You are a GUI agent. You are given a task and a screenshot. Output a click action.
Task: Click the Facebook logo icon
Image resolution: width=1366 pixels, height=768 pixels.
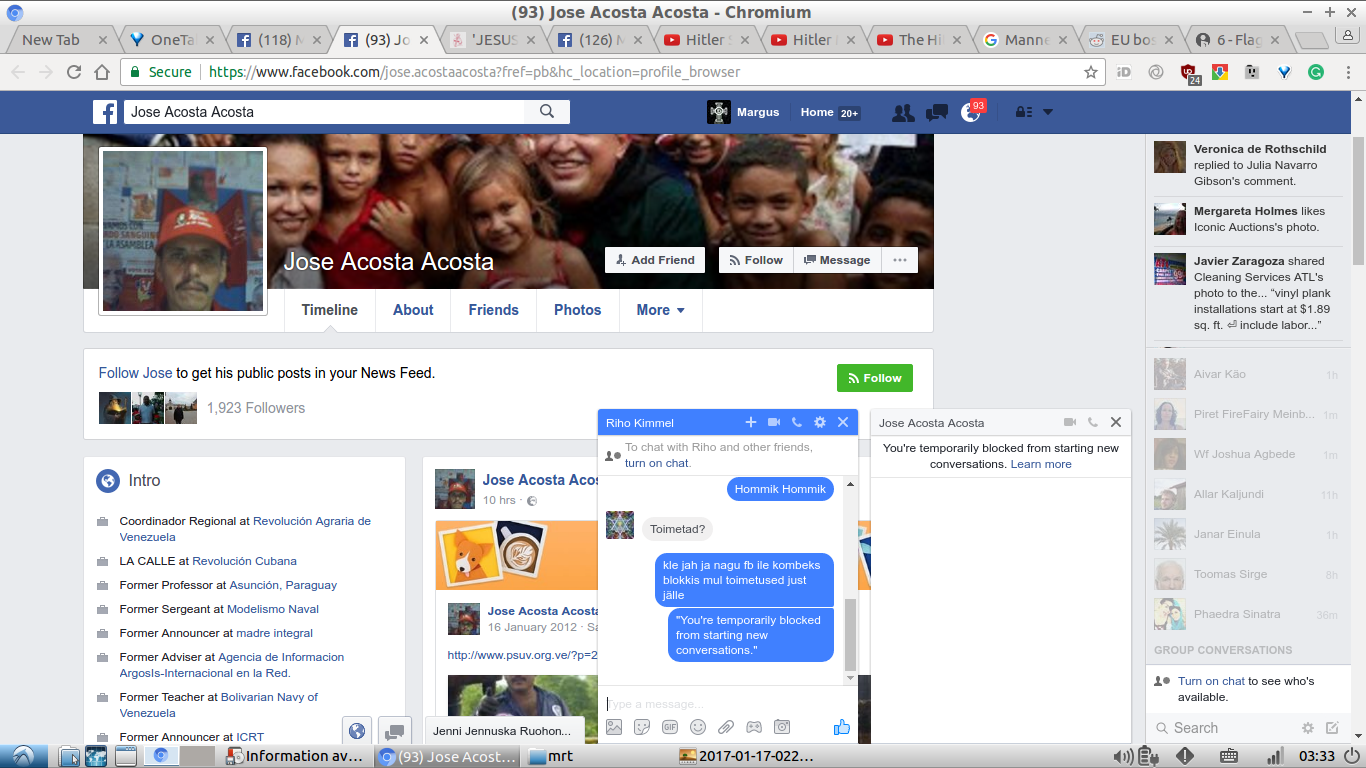tap(105, 112)
